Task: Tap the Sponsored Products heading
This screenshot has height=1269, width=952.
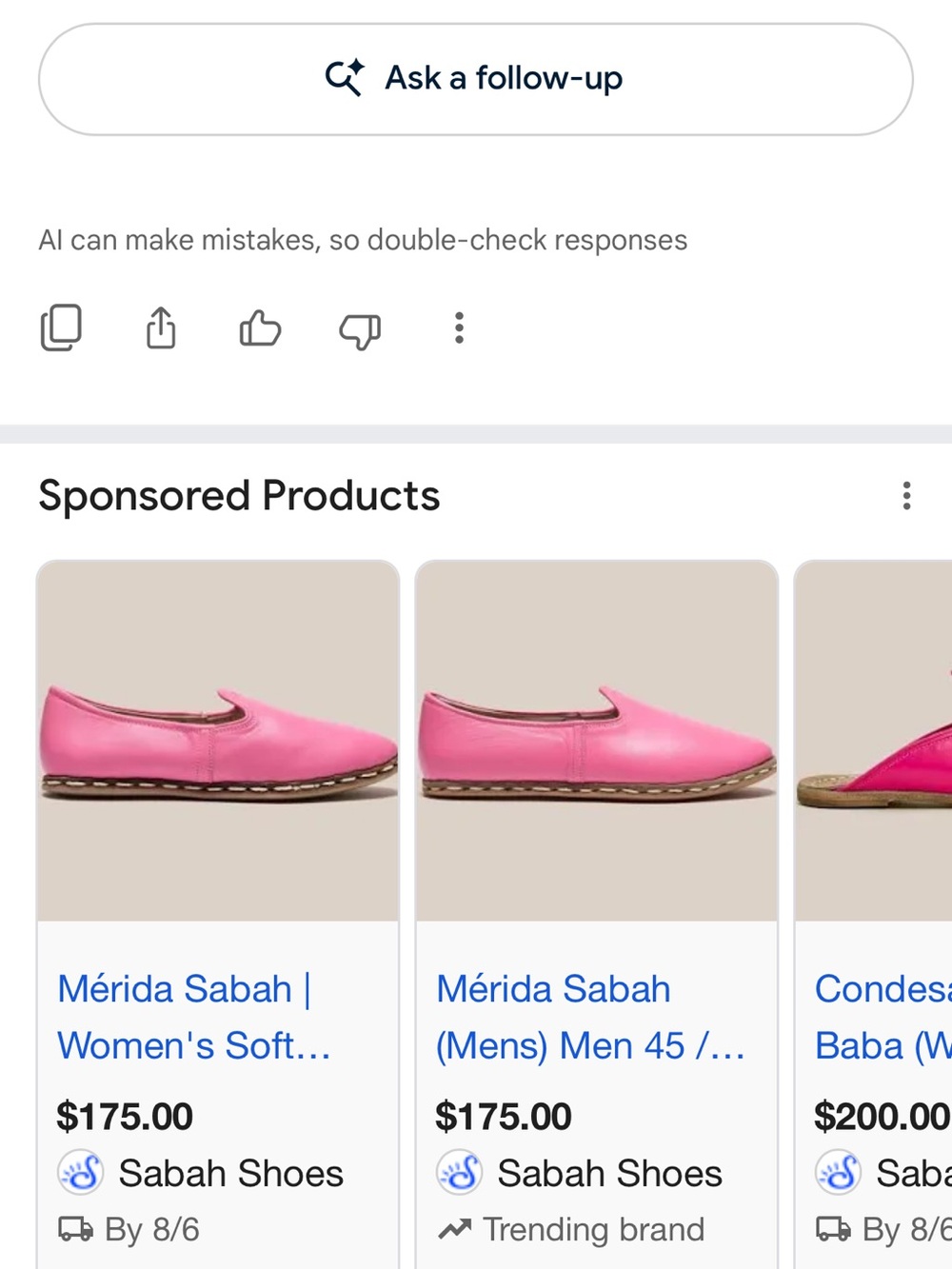Action: coord(239,496)
